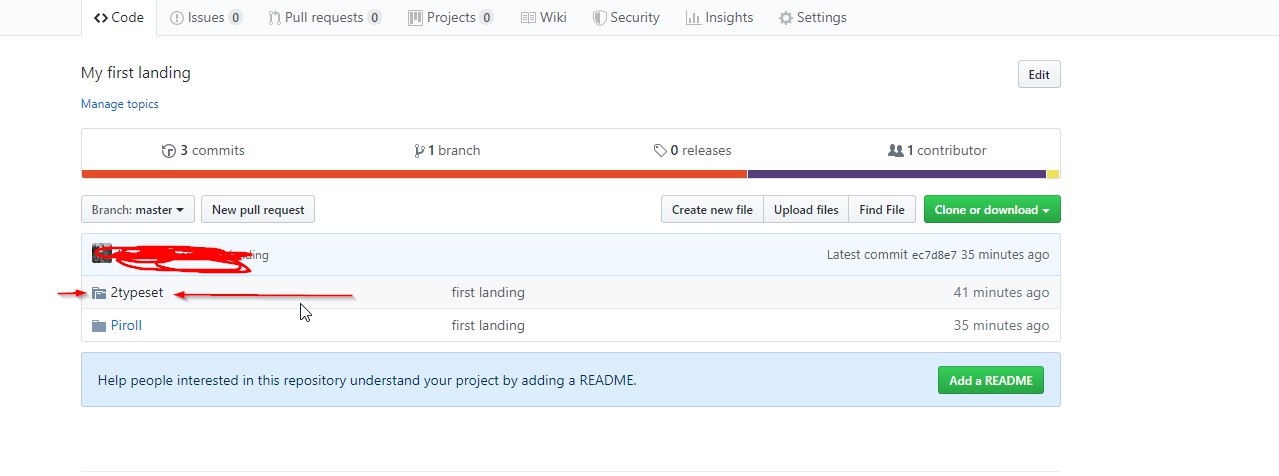The image size is (1279, 476).
Task: Click the Issues exclamation icon
Action: pyautogui.click(x=177, y=18)
